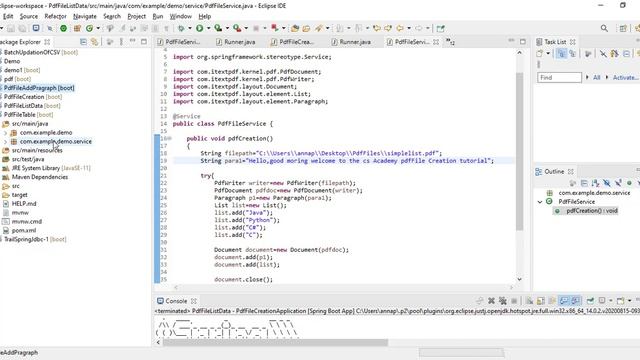Screen dimensions: 640x360
Task: Select the PdfFileCreation project
Action: point(32,97)
